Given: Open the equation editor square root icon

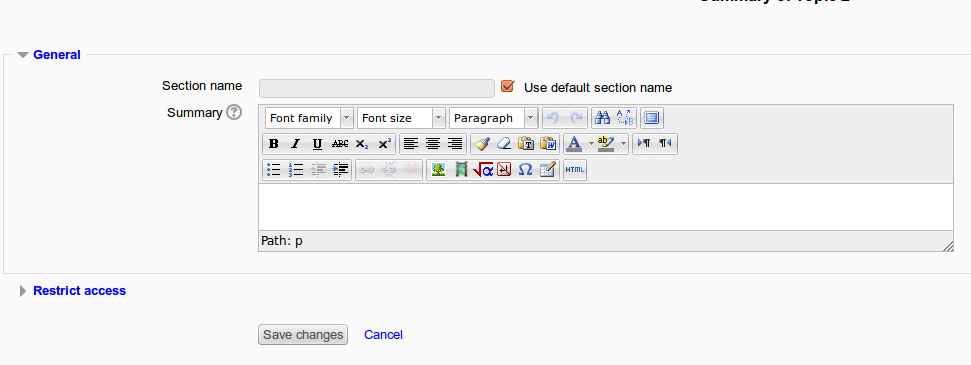Looking at the screenshot, I should (x=482, y=169).
